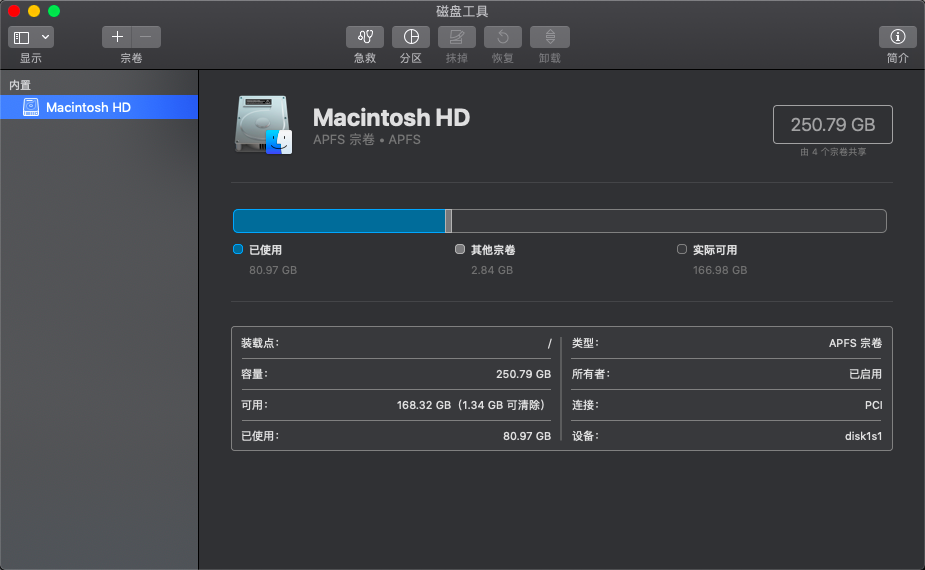The width and height of the screenshot is (925, 570).
Task: Click the 250.79 GB capacity box
Action: [x=832, y=125]
